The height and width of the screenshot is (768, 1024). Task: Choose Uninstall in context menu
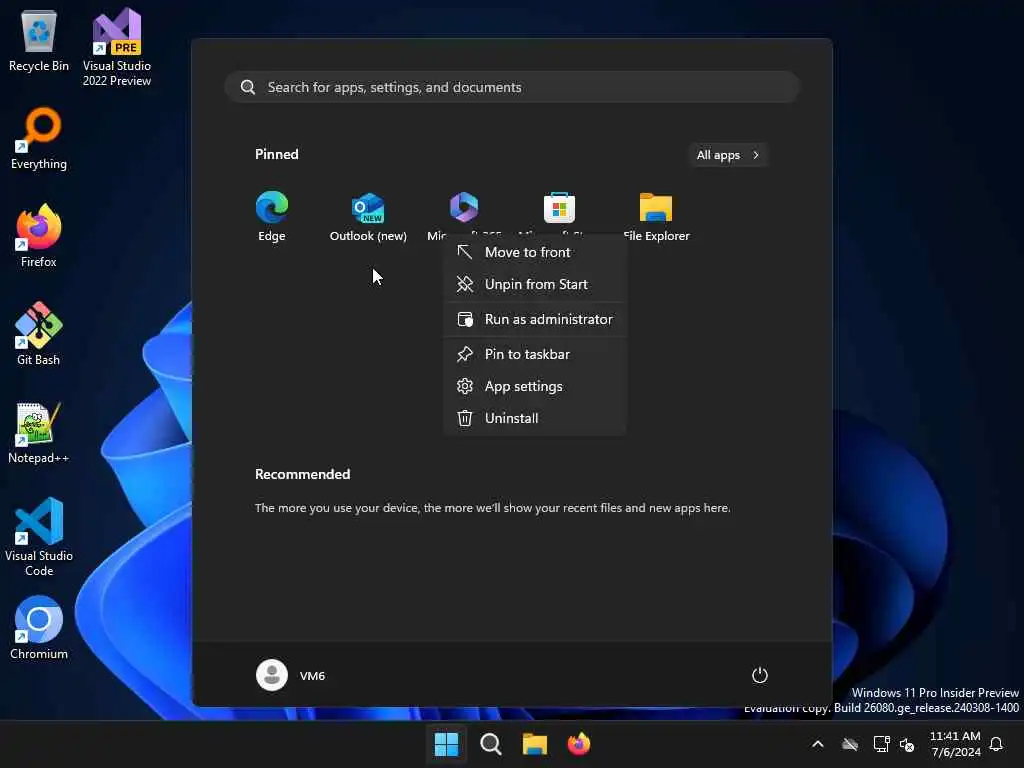[534, 418]
